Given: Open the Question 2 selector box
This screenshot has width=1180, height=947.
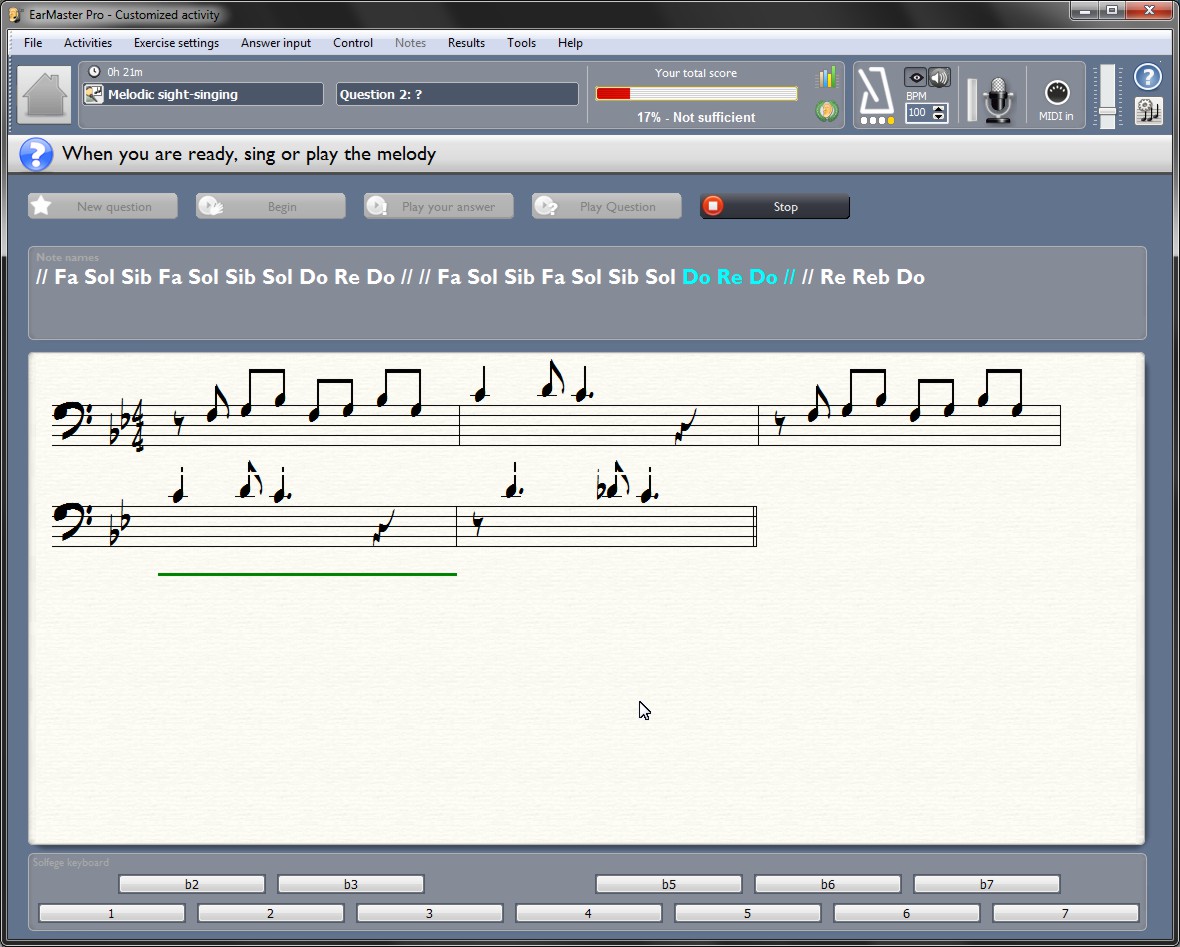Looking at the screenshot, I should [x=457, y=94].
